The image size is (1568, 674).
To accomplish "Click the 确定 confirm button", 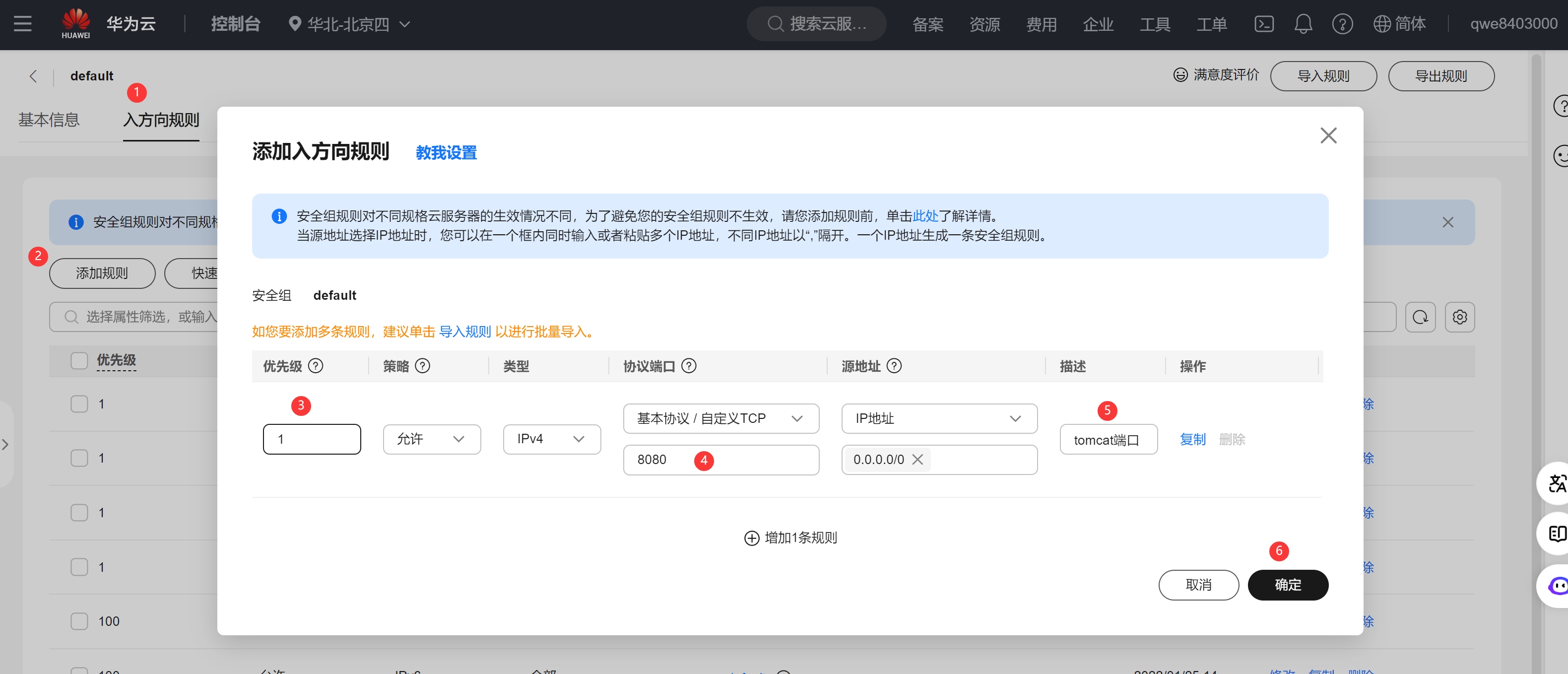I will coord(1287,585).
